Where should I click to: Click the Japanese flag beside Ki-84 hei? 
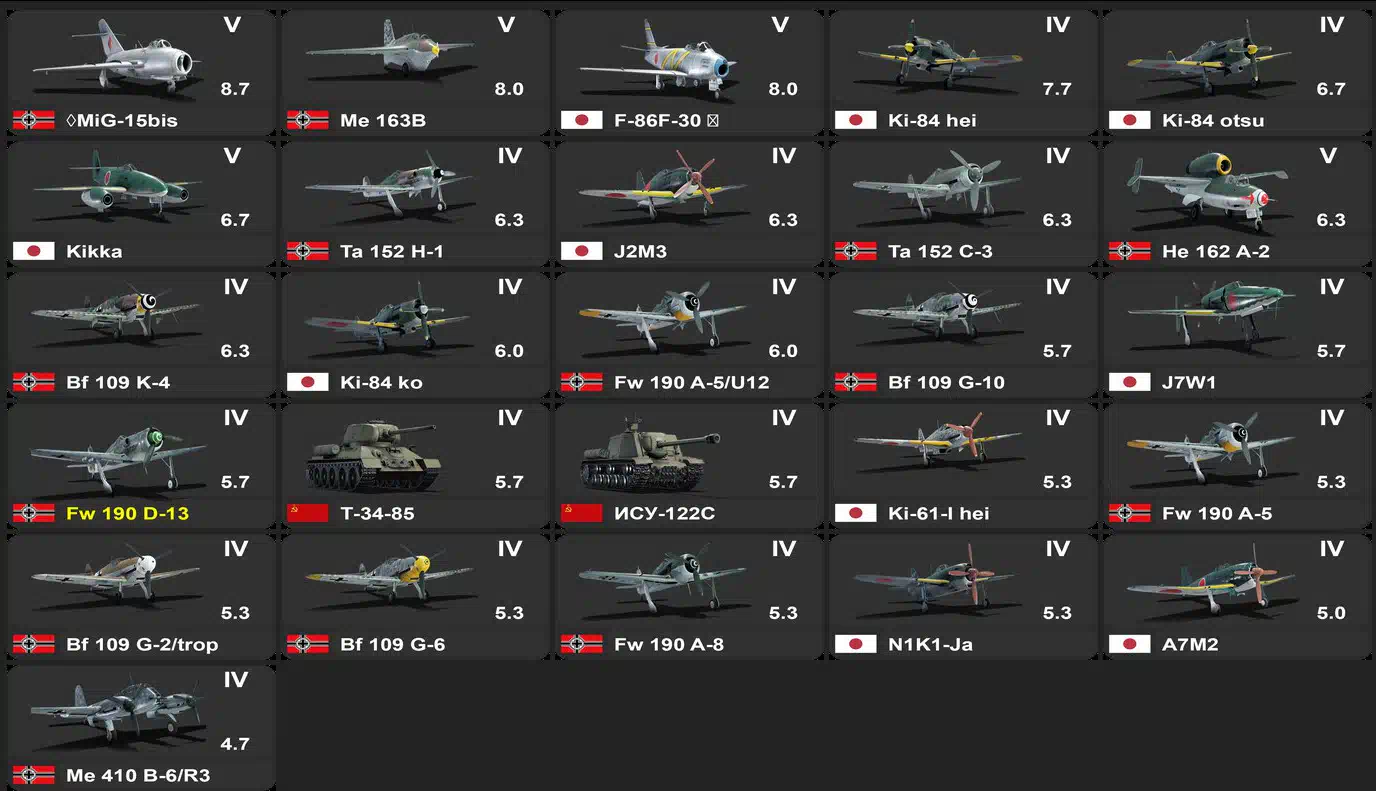click(855, 120)
